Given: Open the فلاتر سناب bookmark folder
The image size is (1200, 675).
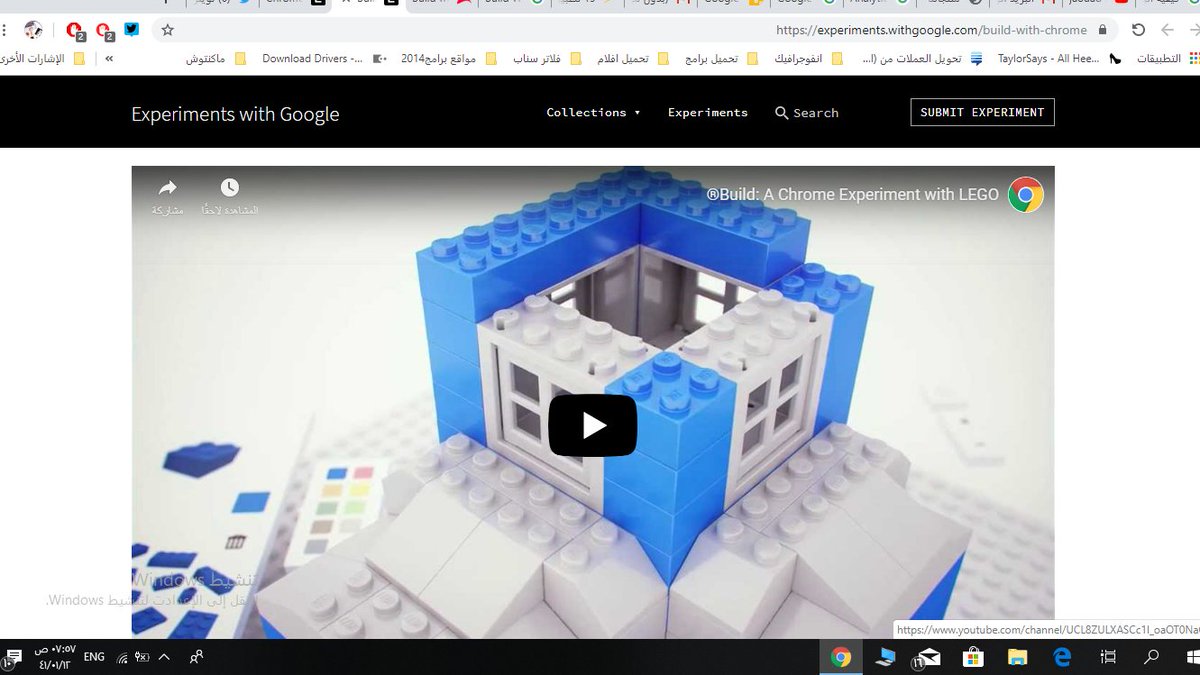Looking at the screenshot, I should point(547,59).
